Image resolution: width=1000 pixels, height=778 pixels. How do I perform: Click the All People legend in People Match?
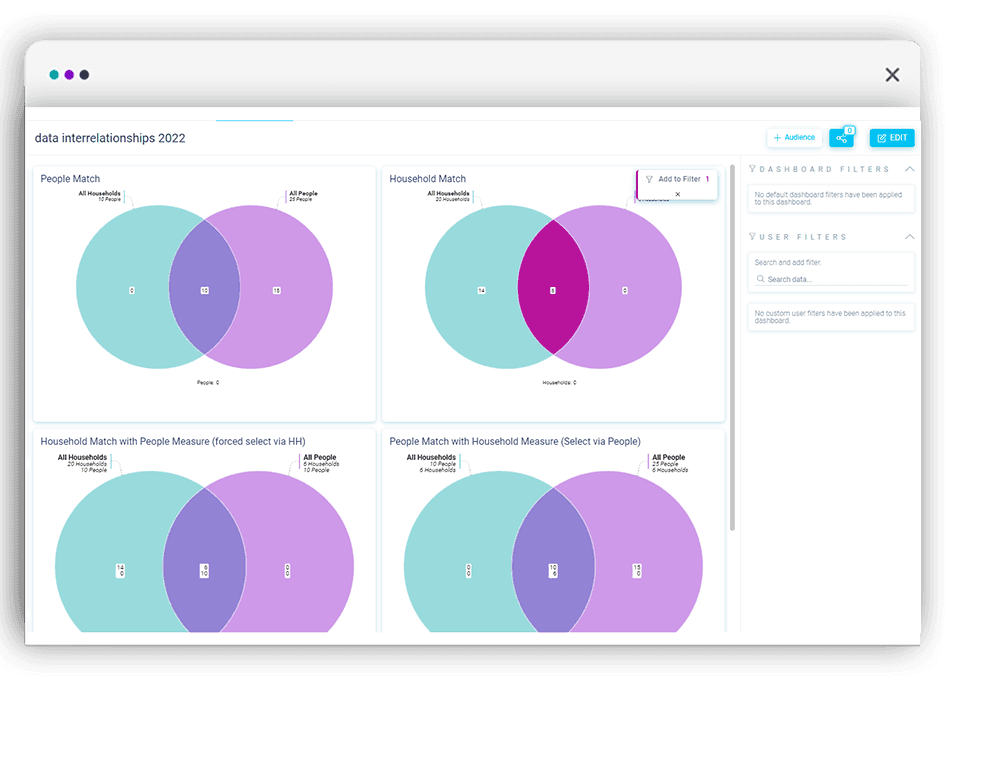[302, 194]
